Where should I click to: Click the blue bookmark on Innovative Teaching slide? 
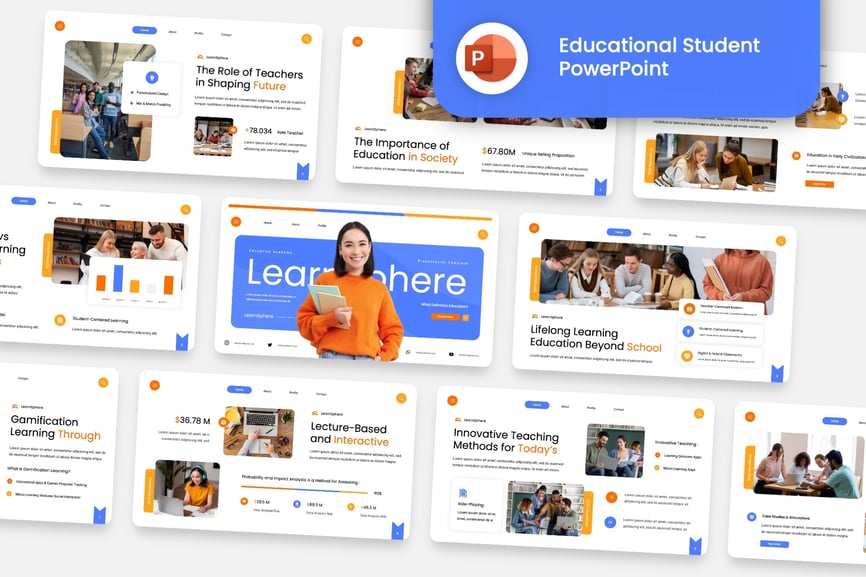(695, 545)
